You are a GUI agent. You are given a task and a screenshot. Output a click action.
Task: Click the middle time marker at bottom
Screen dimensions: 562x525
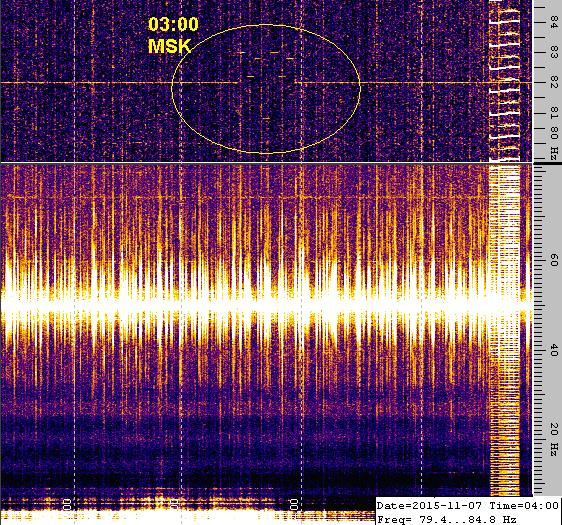click(x=175, y=505)
